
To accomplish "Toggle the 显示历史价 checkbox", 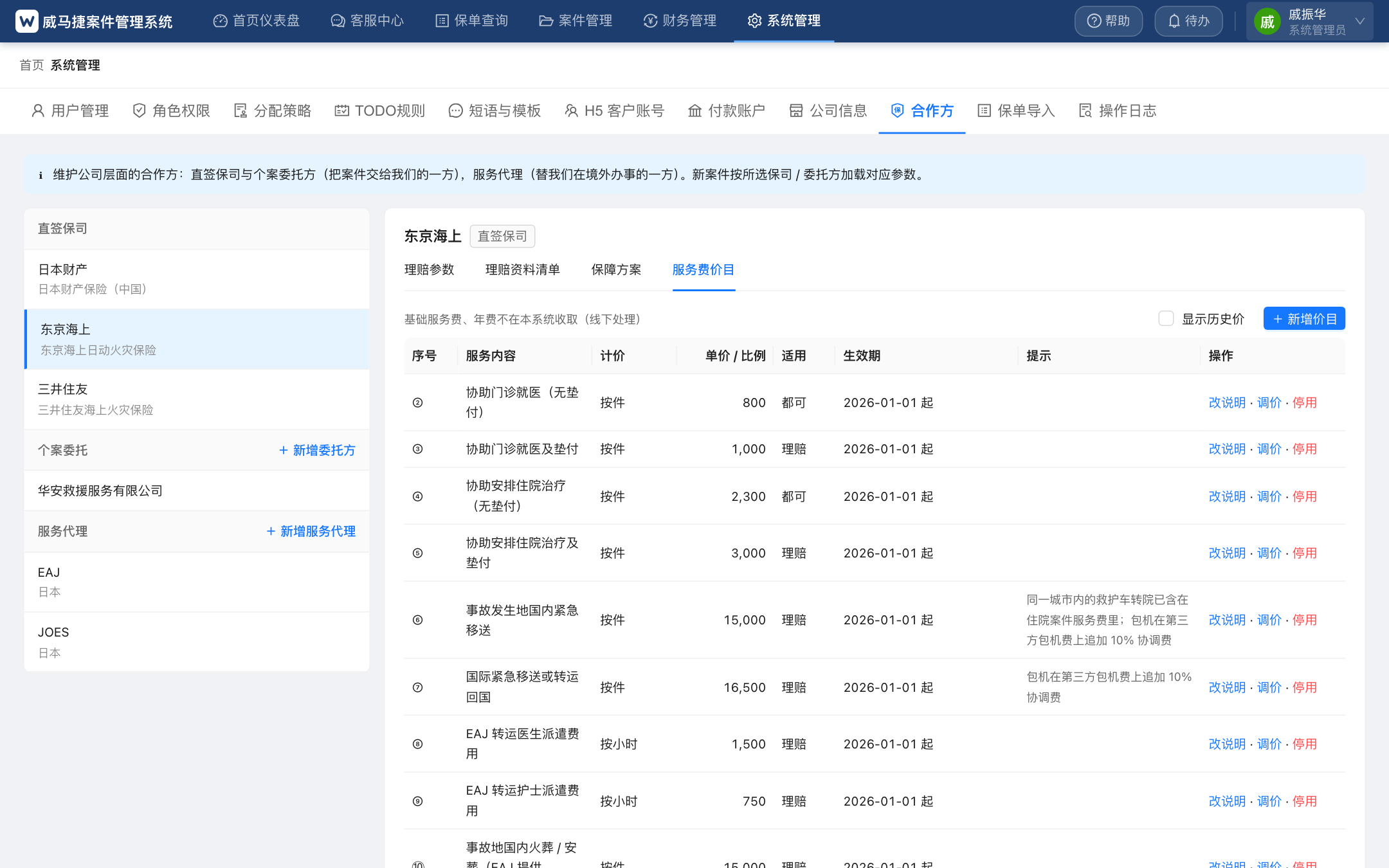I will coord(1166,318).
